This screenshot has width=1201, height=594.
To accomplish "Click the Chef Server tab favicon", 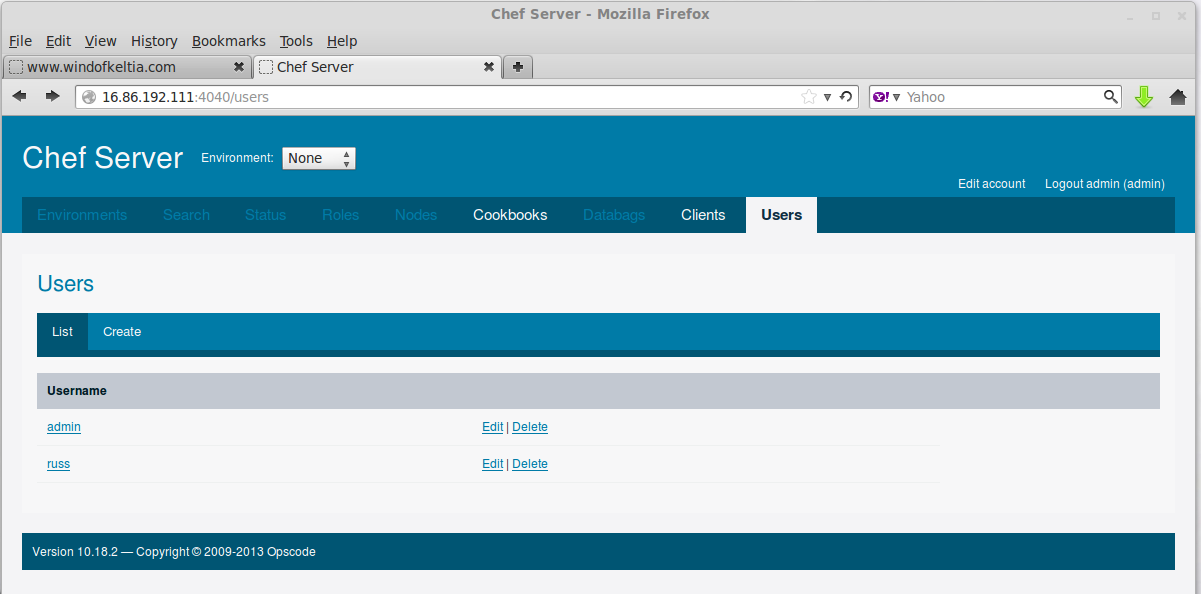I will [x=266, y=67].
